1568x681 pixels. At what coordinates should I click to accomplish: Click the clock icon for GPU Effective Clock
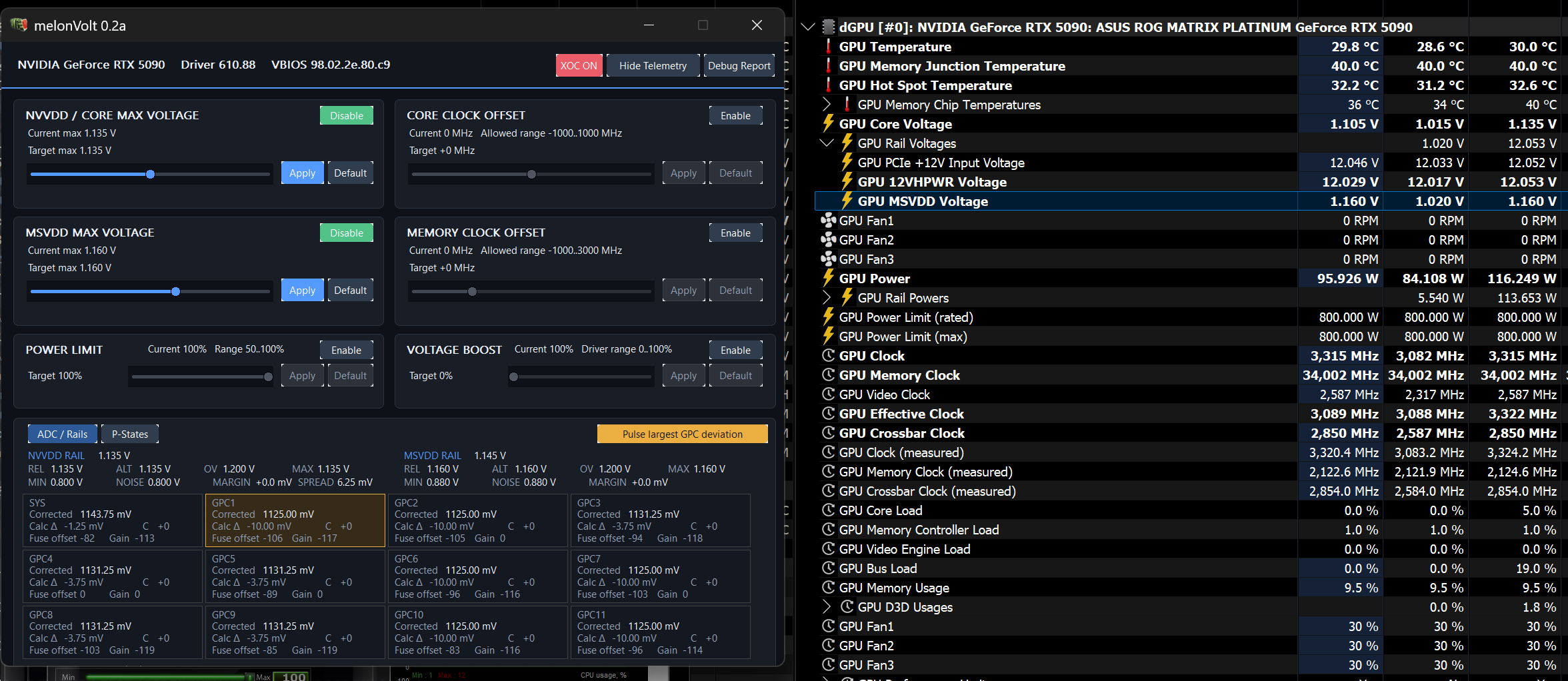coord(828,414)
